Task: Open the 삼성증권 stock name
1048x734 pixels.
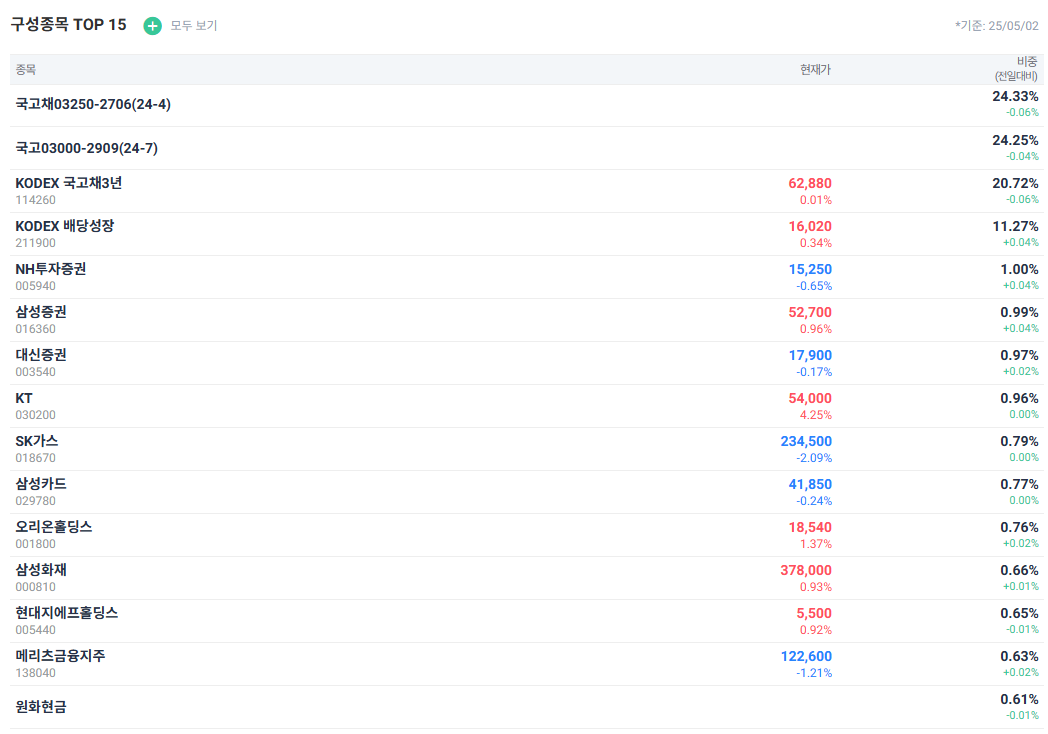Action: (x=41, y=312)
